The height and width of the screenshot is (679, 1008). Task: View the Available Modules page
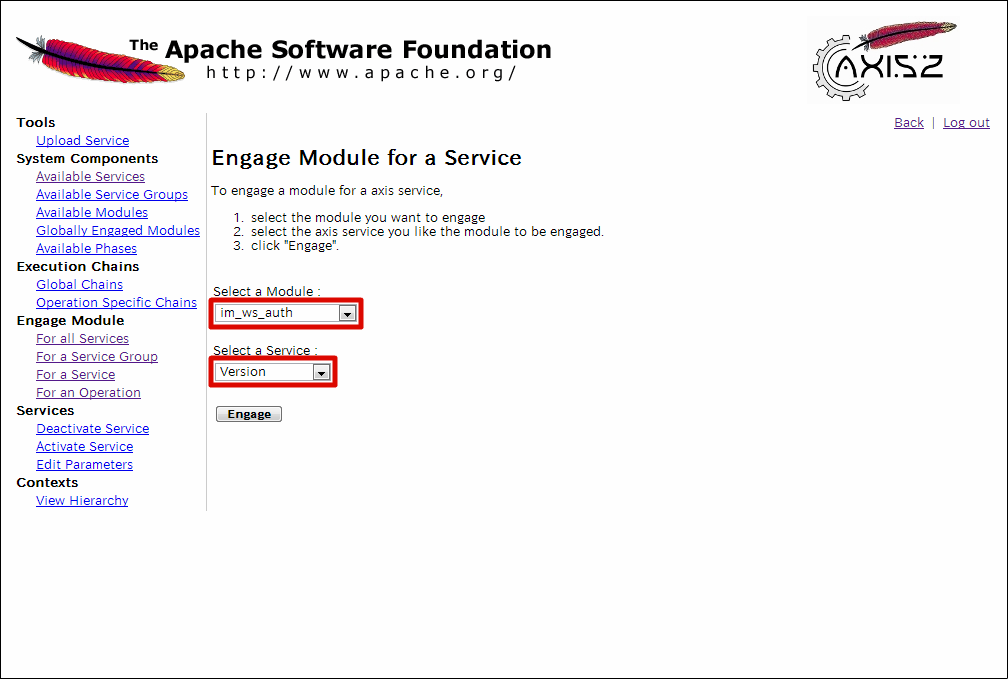click(92, 213)
